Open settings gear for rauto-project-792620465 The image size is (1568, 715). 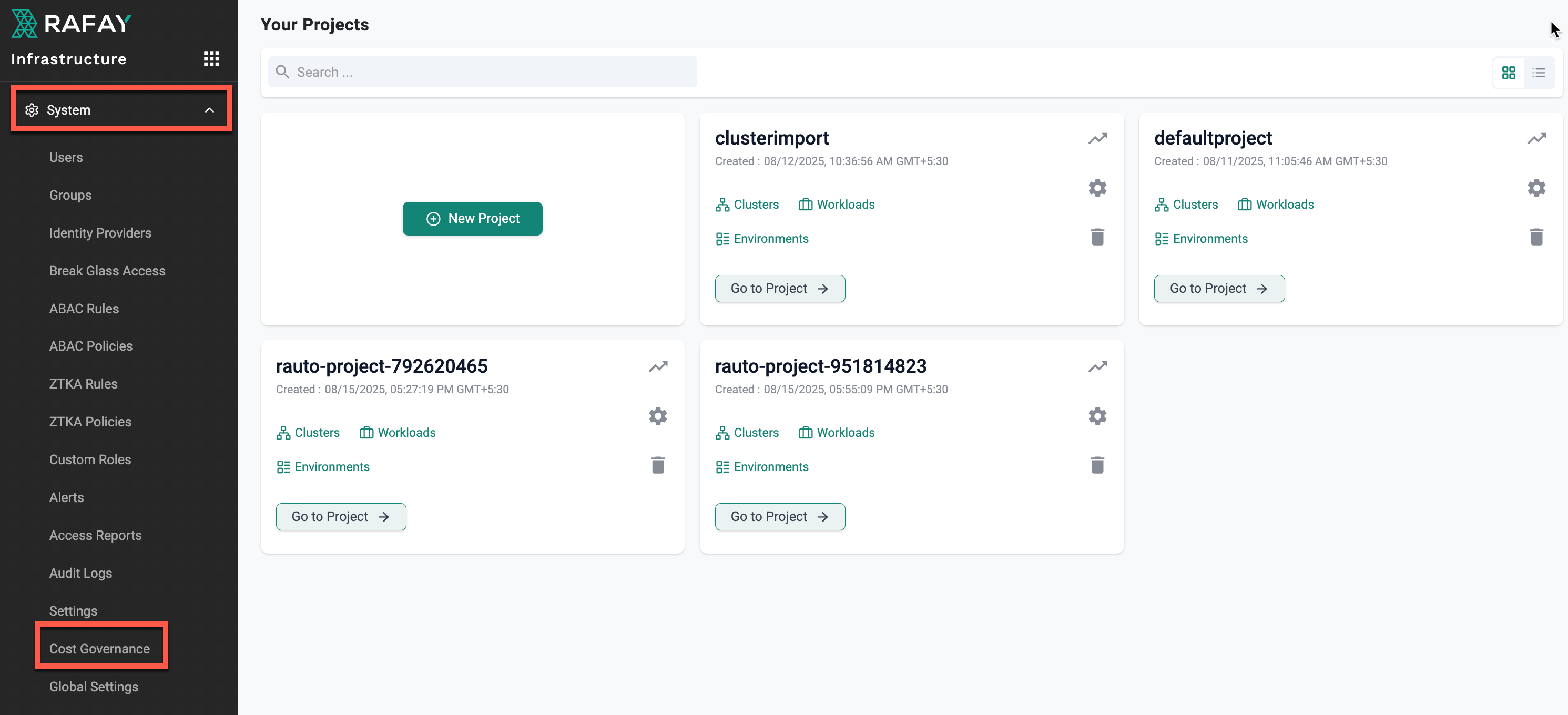pyautogui.click(x=657, y=416)
